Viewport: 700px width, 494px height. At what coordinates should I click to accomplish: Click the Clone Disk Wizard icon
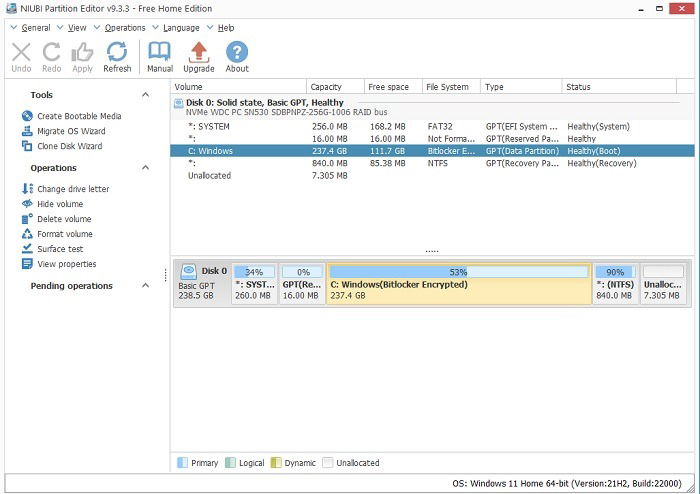click(27, 146)
